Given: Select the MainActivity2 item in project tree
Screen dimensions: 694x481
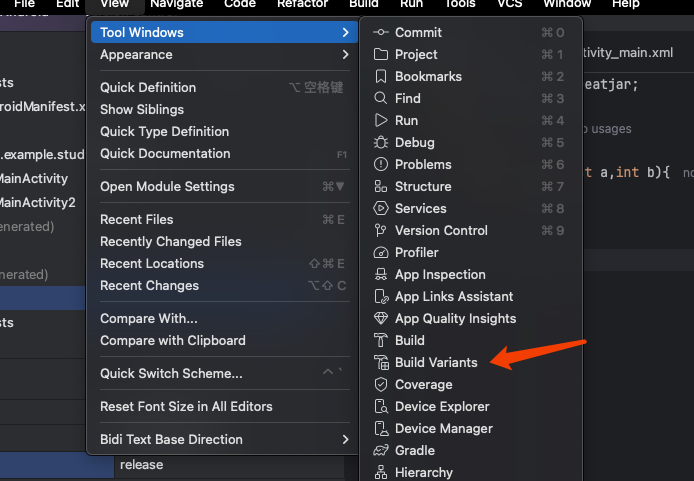Looking at the screenshot, I should 37,202.
